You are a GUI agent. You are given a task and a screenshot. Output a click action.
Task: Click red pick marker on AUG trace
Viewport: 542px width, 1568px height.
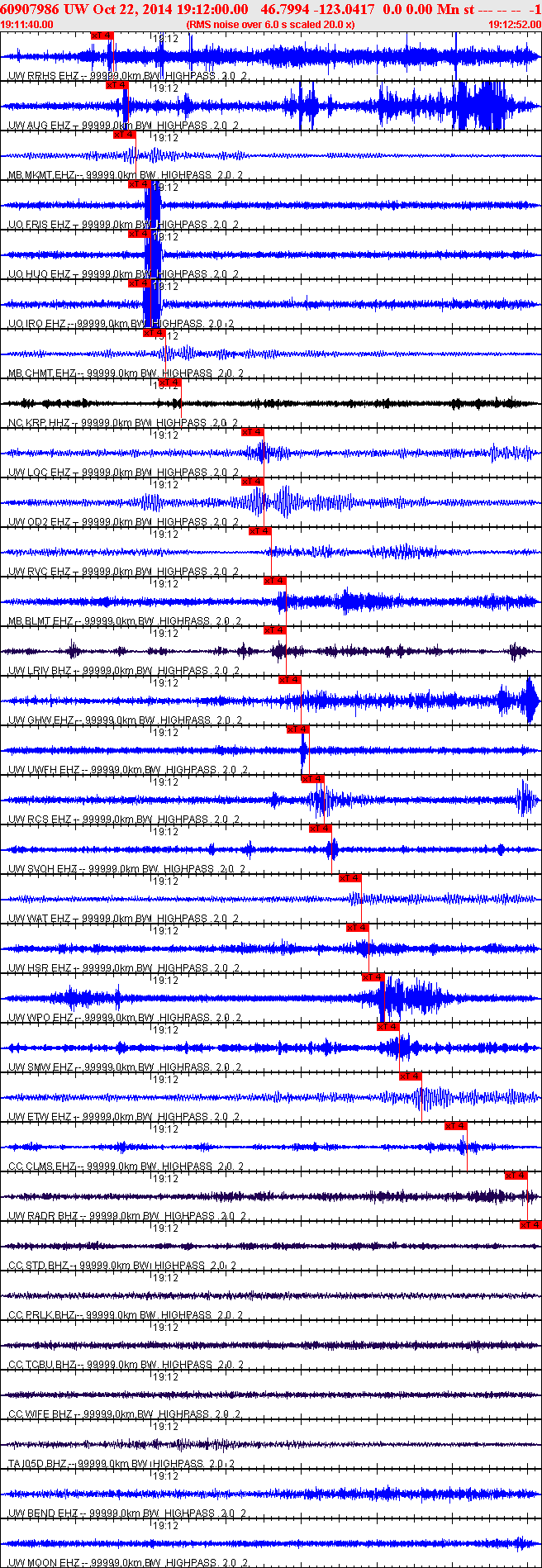(x=117, y=85)
